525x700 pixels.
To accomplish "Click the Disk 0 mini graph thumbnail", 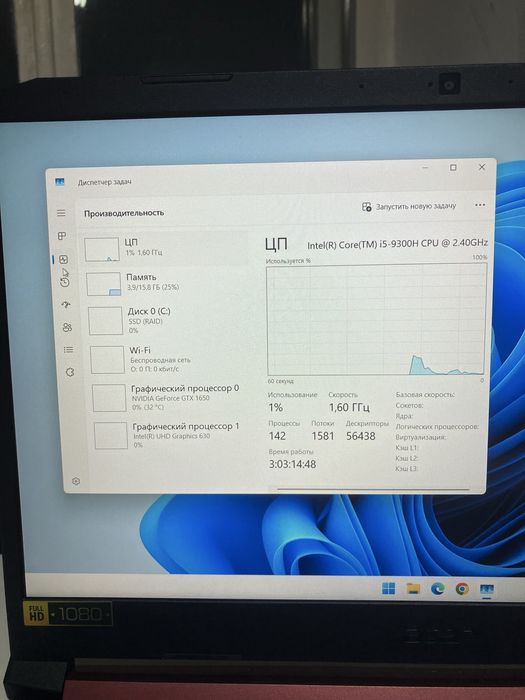I will coord(105,321).
